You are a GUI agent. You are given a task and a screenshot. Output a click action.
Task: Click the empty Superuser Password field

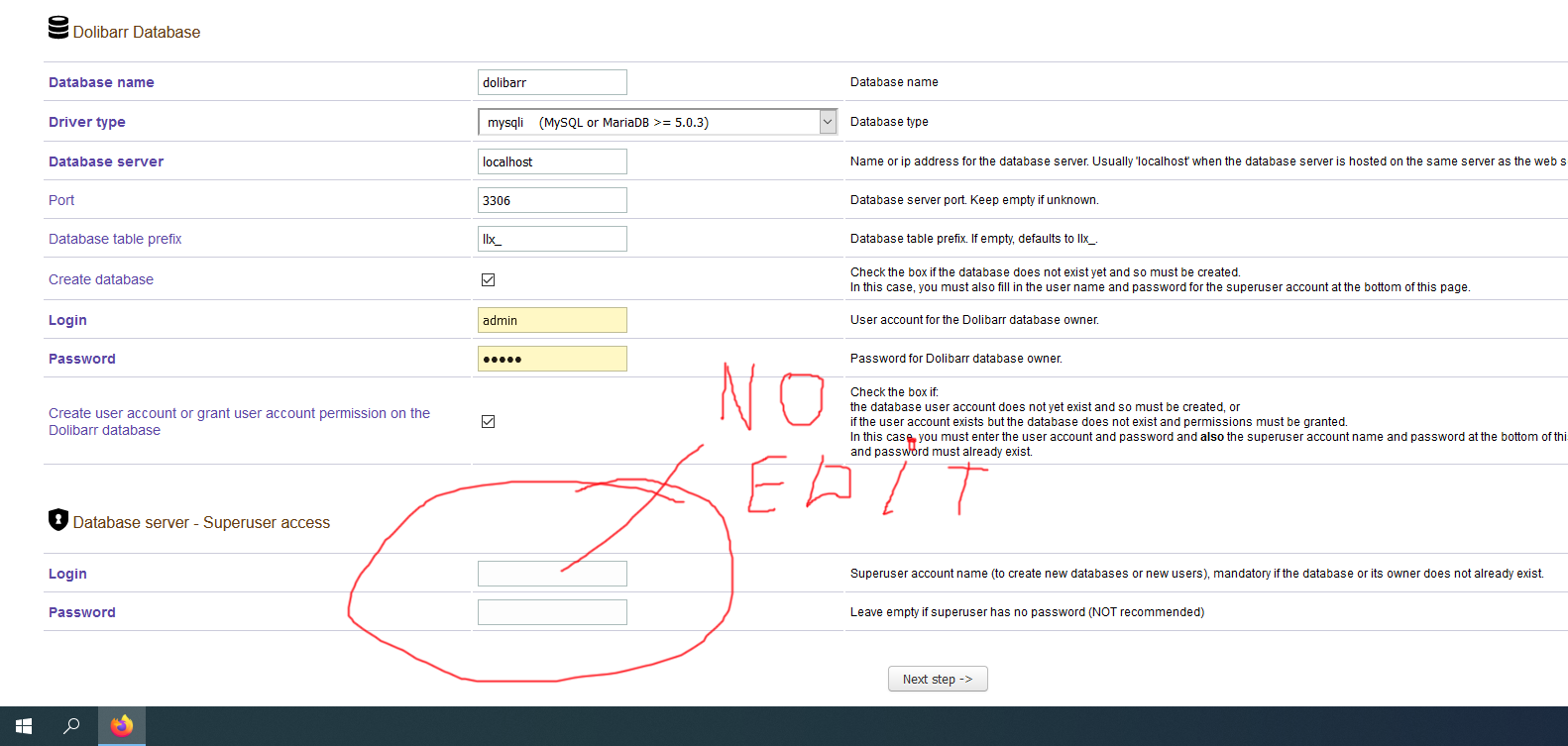(x=552, y=612)
